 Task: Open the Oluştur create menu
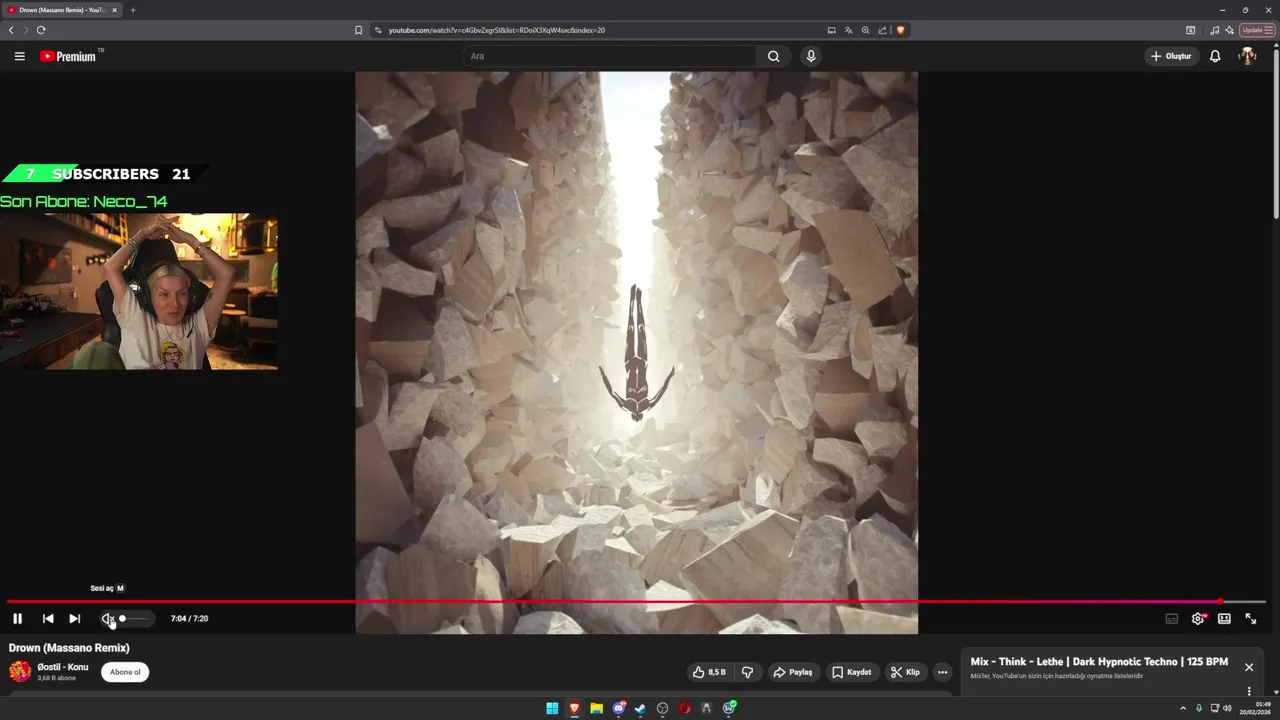click(1171, 56)
